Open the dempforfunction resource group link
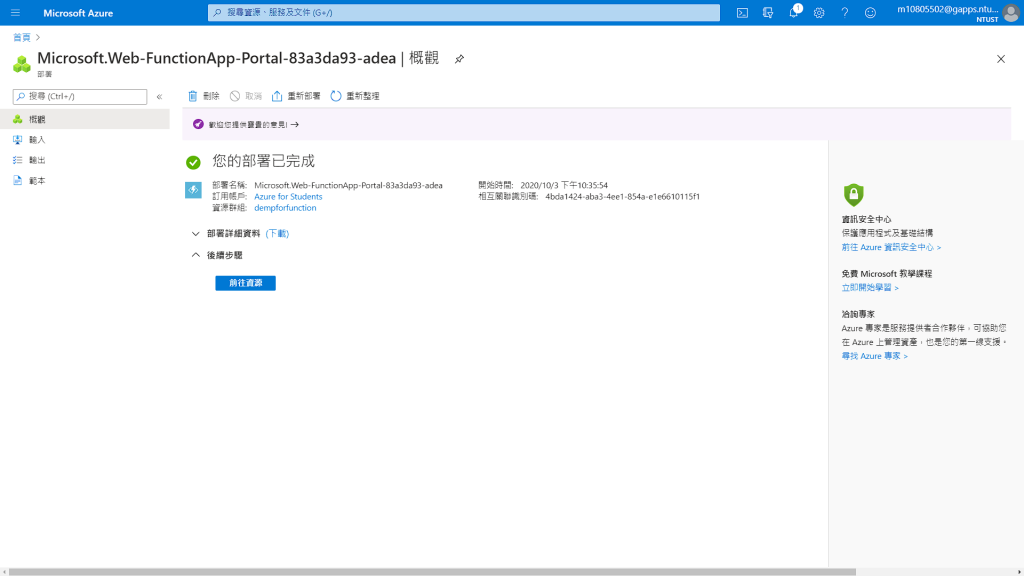Screen dimensions: 1024x576 [285, 208]
